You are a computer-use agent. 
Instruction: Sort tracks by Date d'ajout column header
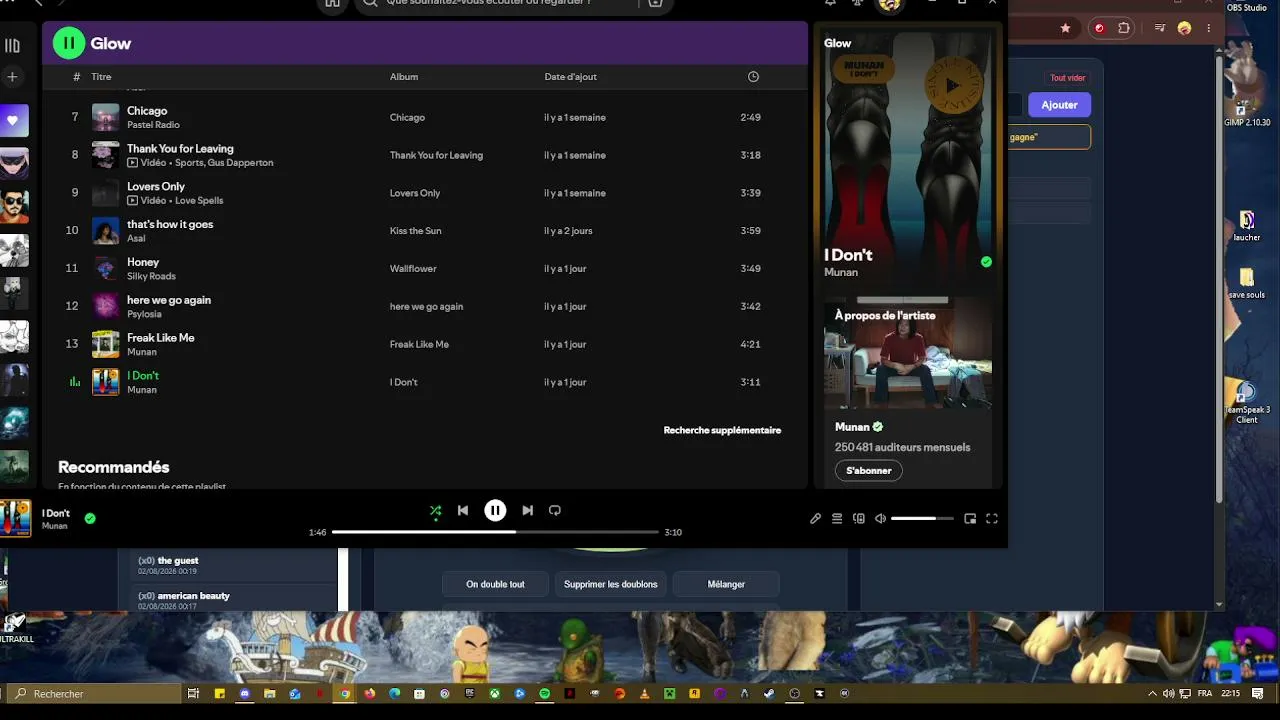[570, 77]
